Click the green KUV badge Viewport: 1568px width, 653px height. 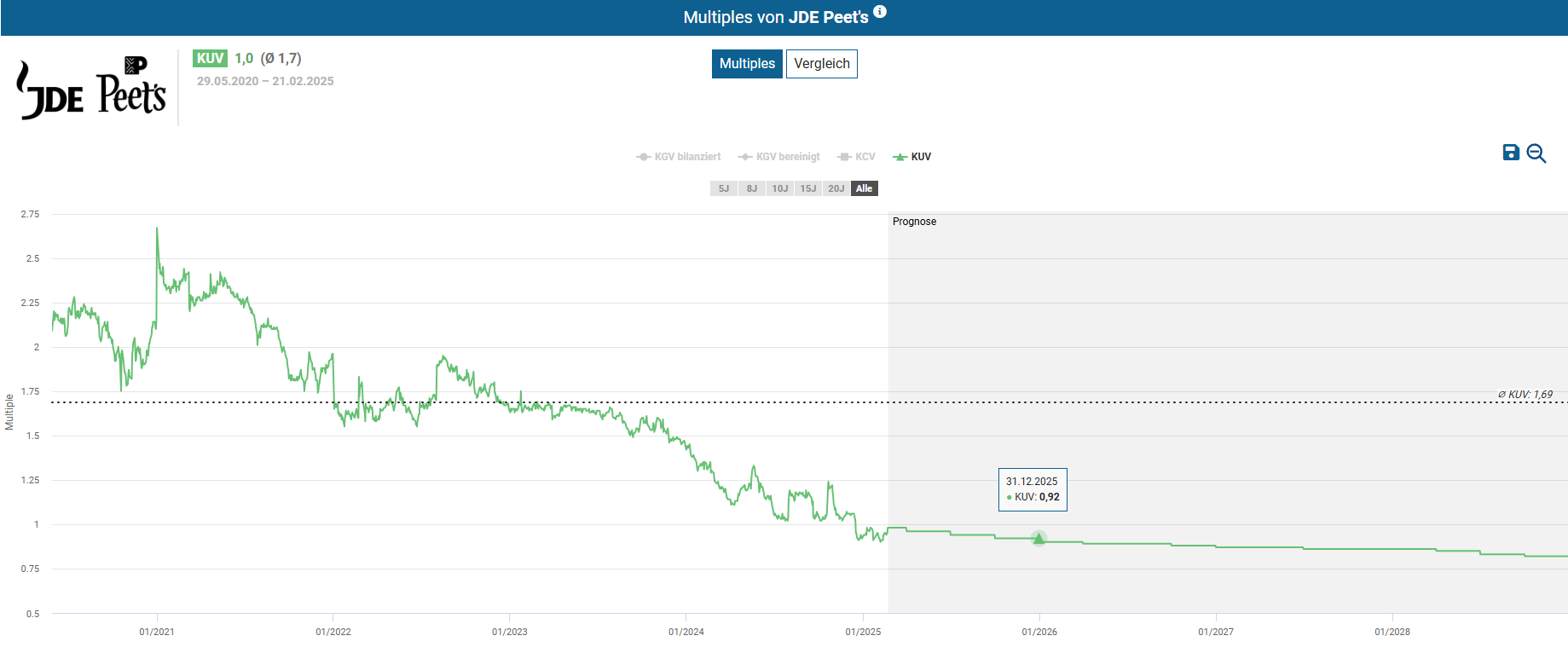(210, 59)
